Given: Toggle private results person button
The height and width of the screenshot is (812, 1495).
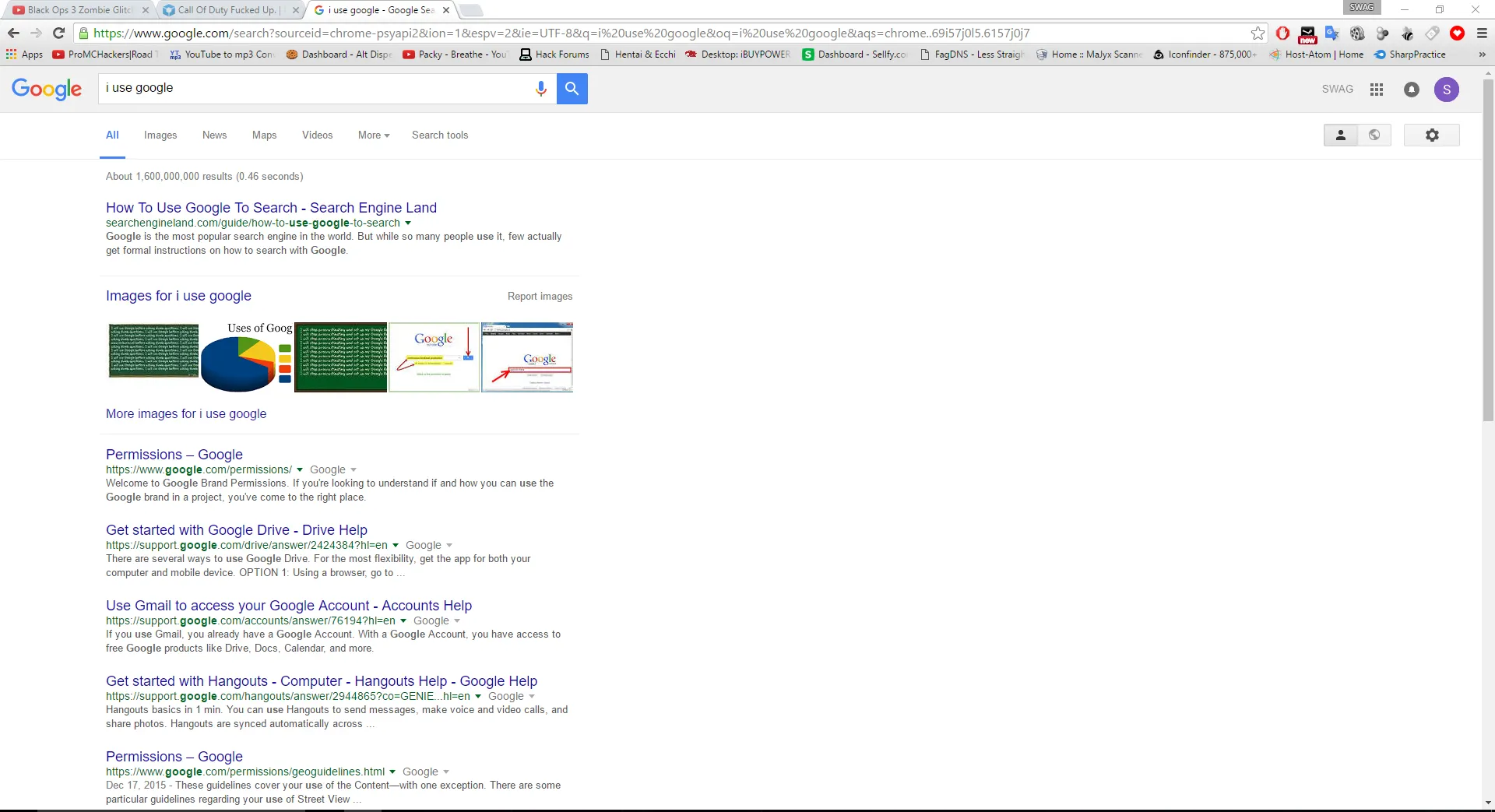Looking at the screenshot, I should click(x=1341, y=135).
